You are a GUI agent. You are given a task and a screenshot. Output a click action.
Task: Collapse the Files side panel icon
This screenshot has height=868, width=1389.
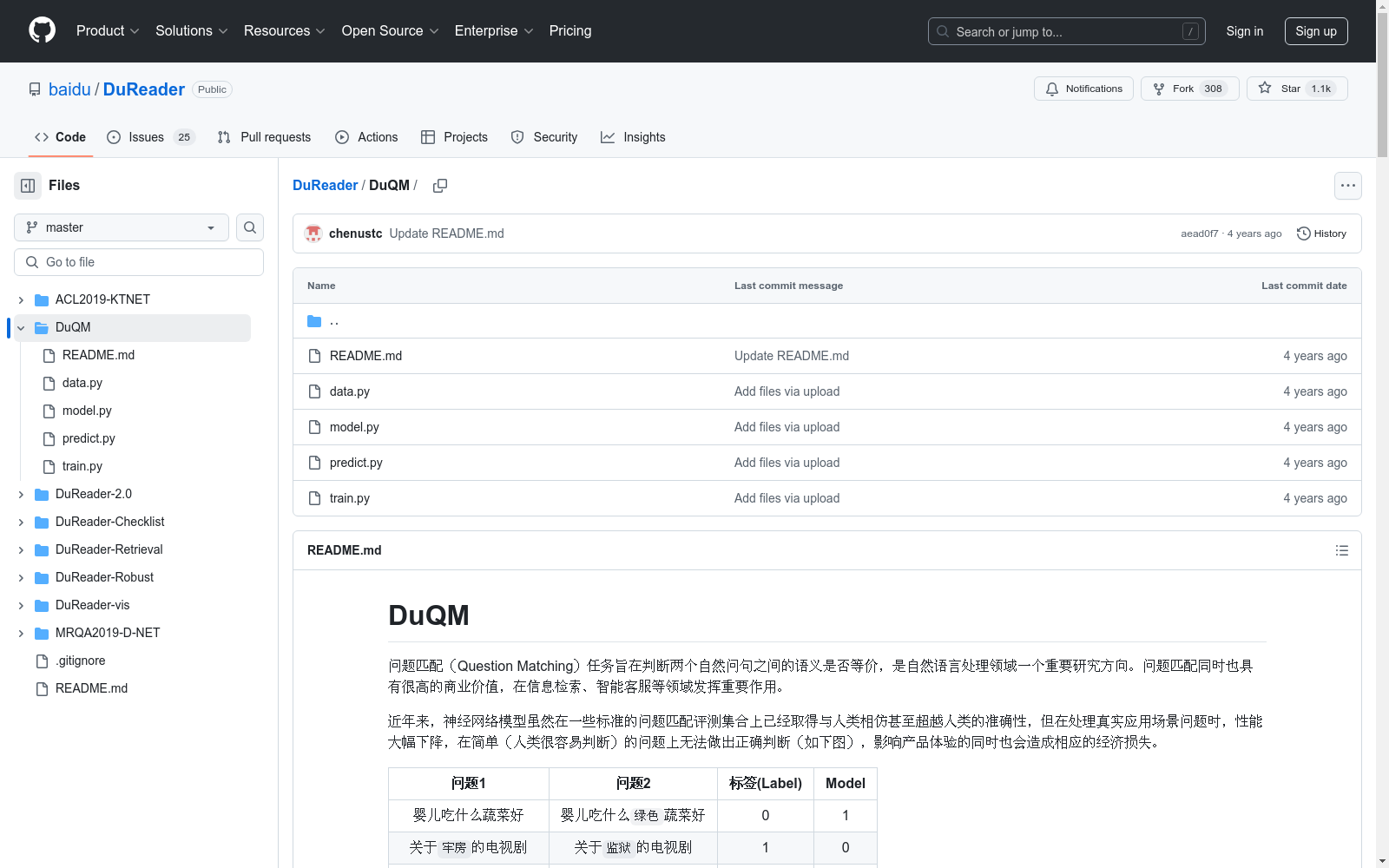coord(28,186)
